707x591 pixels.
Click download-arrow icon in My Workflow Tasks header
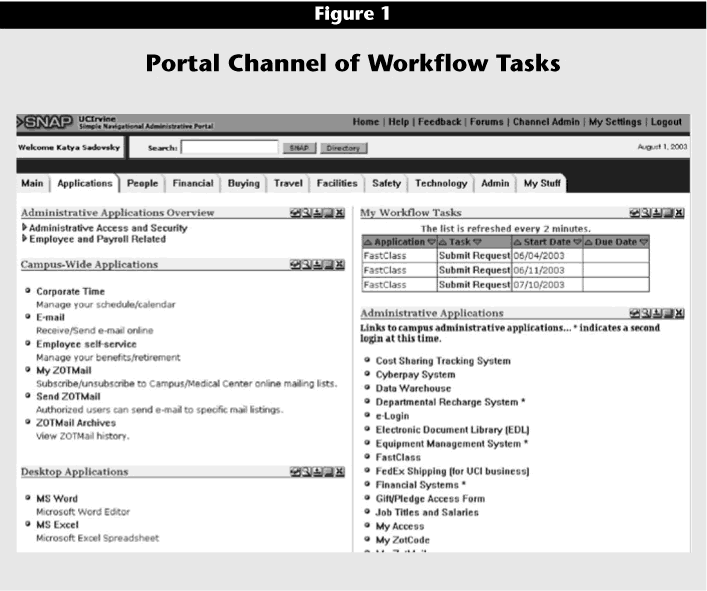[x=657, y=213]
